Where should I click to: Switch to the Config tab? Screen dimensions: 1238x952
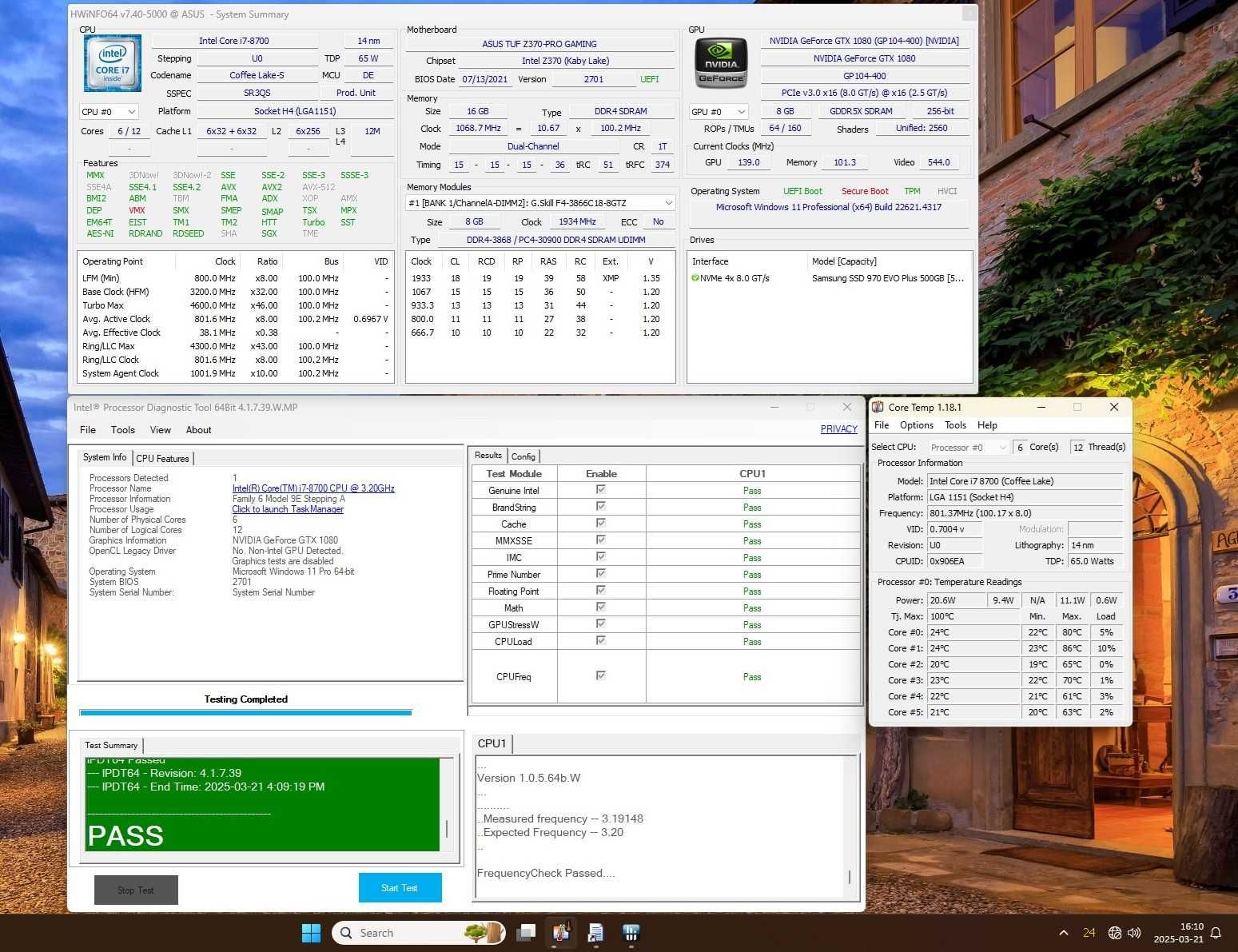523,456
